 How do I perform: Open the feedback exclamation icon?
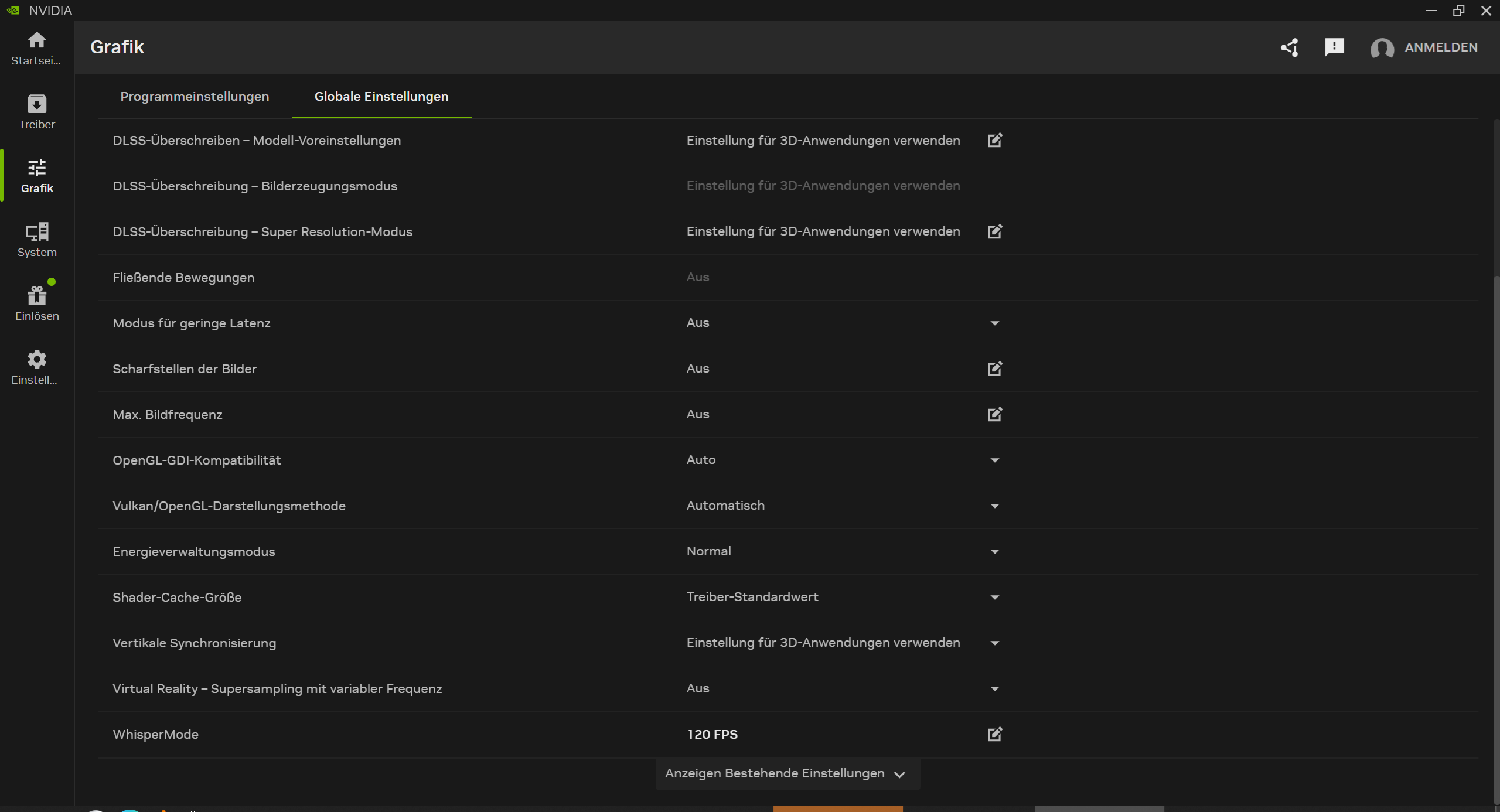point(1334,47)
